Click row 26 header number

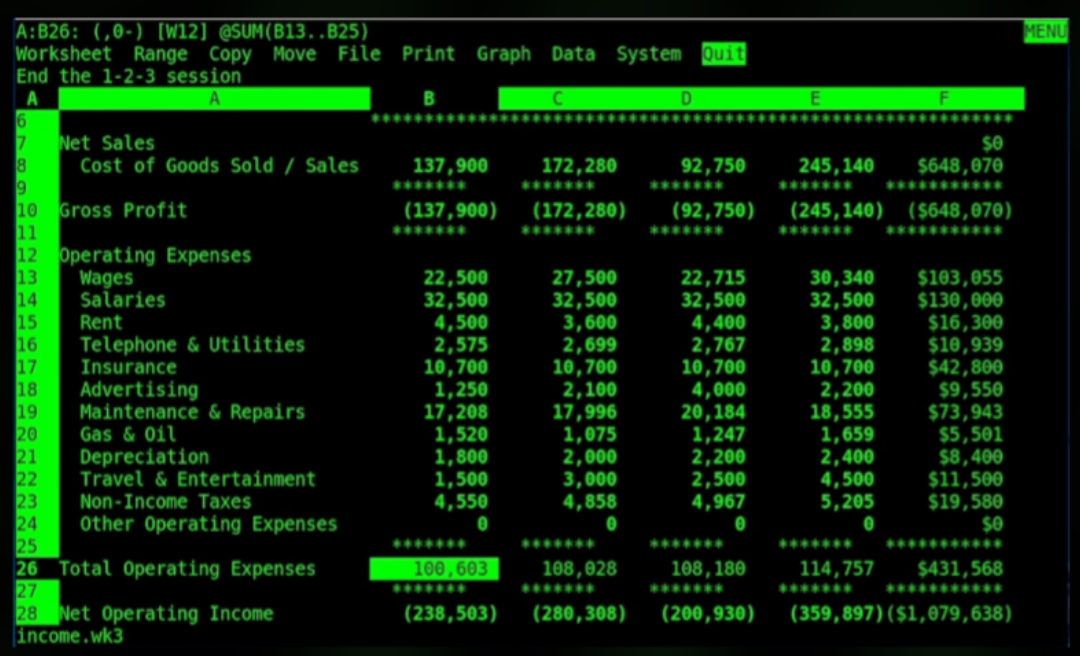coord(27,569)
